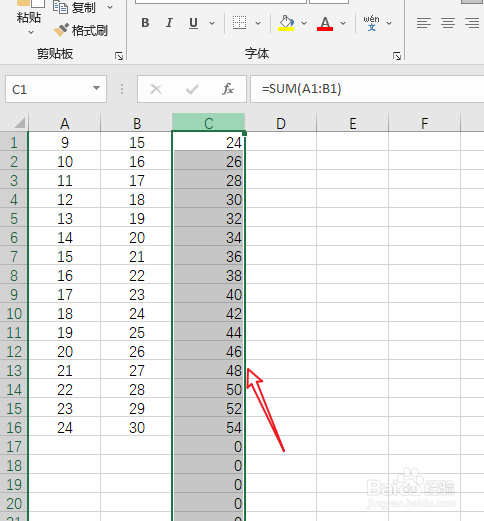484x521 pixels.
Task: Click cell A16 containing 24
Action: point(64,427)
